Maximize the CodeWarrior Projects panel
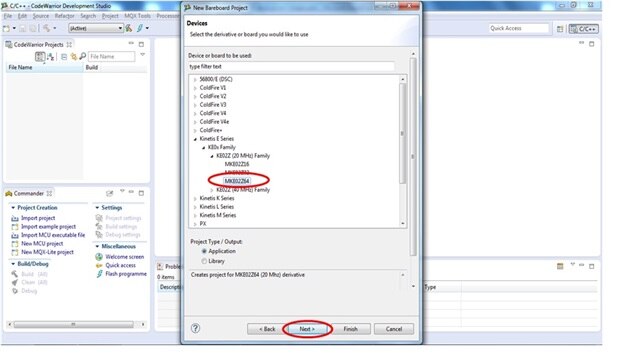The image size is (619, 360). [x=141, y=45]
